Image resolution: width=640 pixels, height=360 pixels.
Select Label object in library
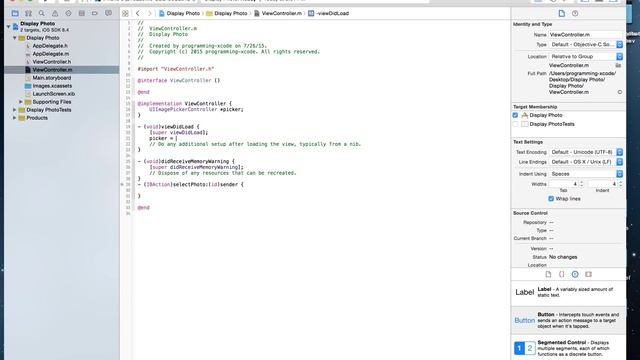[x=568, y=293]
